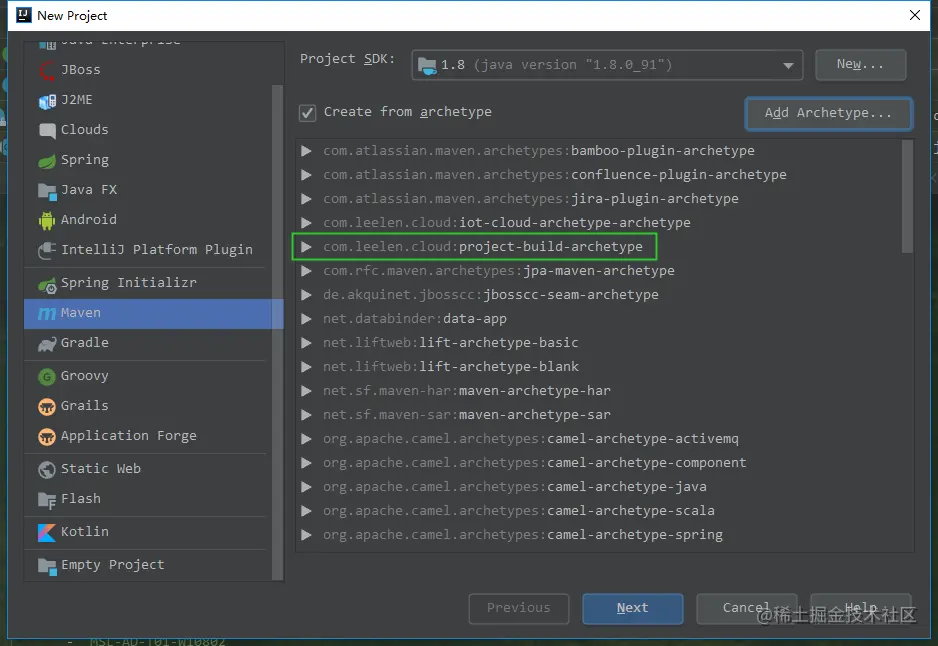Image resolution: width=938 pixels, height=646 pixels.
Task: Expand lift-archetype-basic node
Action: pos(306,343)
